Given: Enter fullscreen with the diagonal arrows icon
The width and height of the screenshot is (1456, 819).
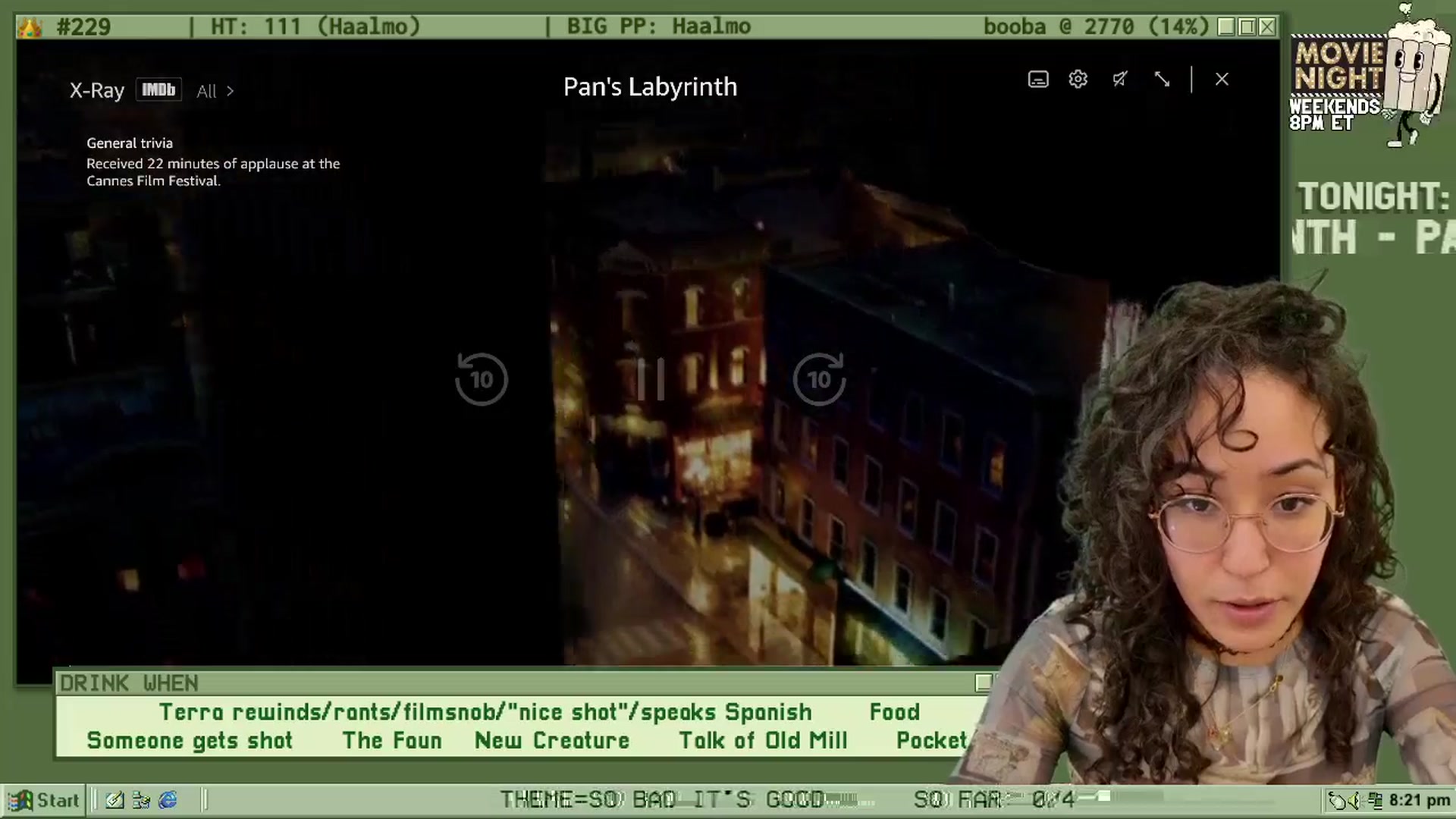Looking at the screenshot, I should (1162, 79).
